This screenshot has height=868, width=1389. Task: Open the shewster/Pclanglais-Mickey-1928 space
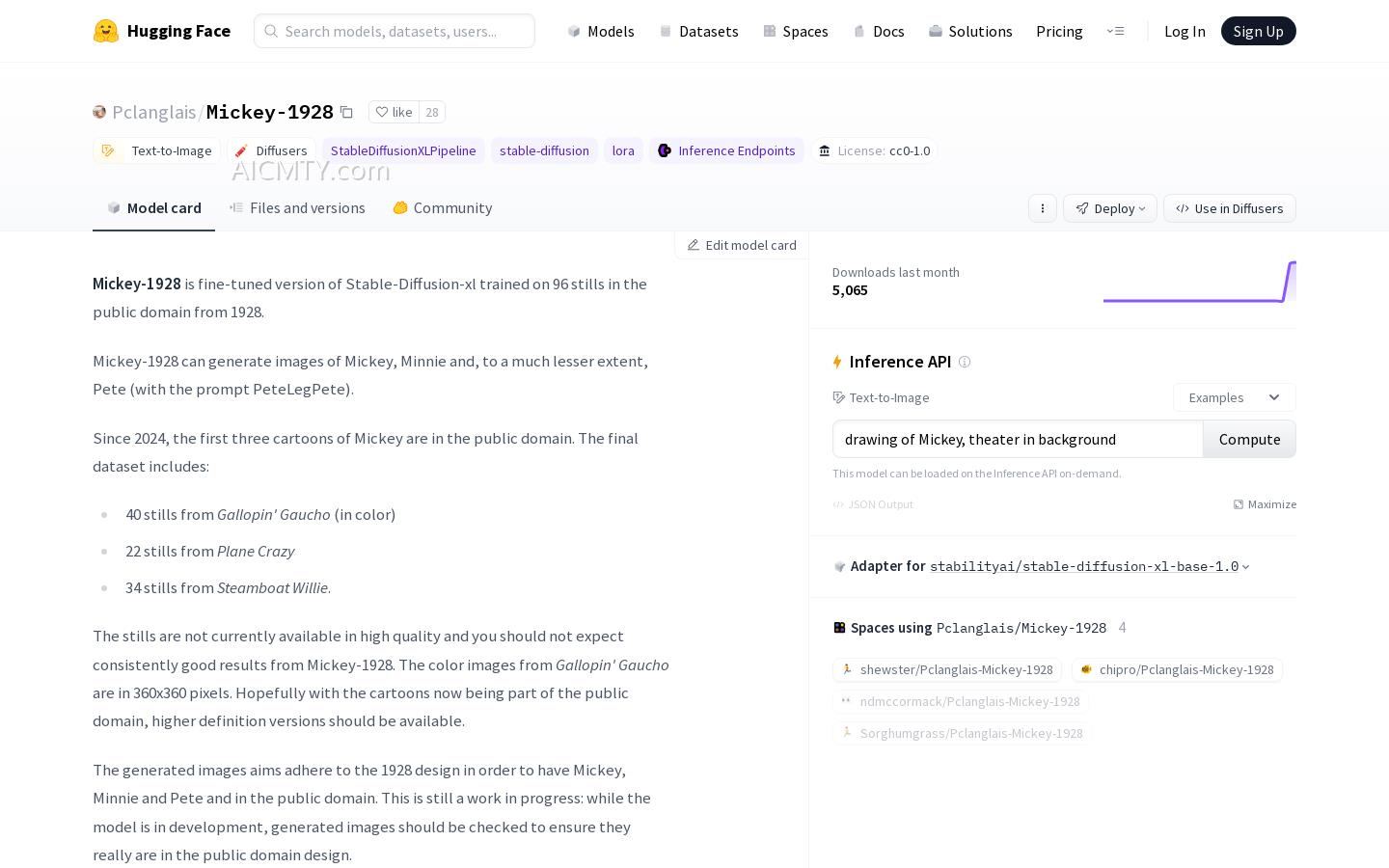[946, 669]
